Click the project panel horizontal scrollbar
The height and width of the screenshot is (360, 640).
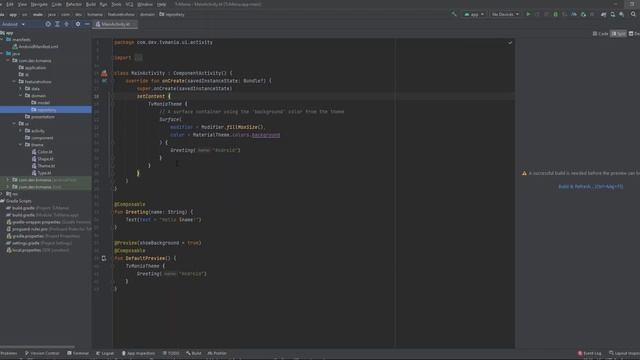[x=38, y=347]
